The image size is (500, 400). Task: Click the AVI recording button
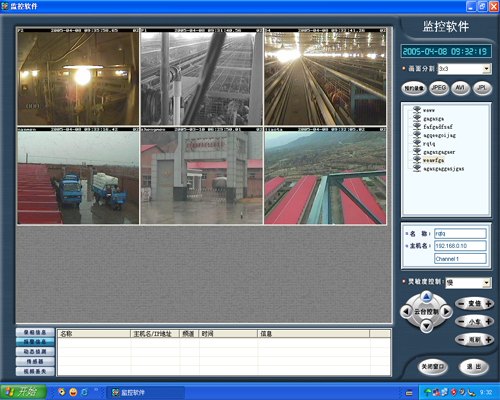[460, 88]
